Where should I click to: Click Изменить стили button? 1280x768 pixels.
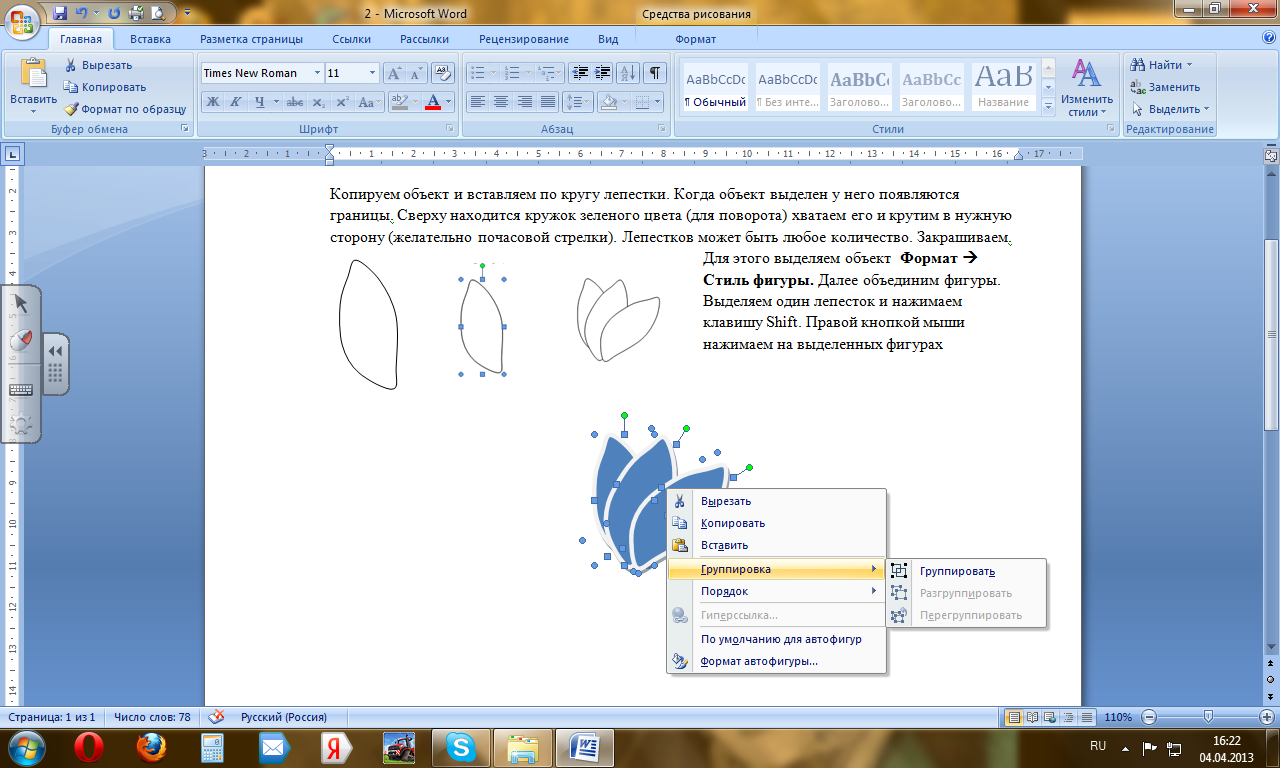(x=1087, y=87)
